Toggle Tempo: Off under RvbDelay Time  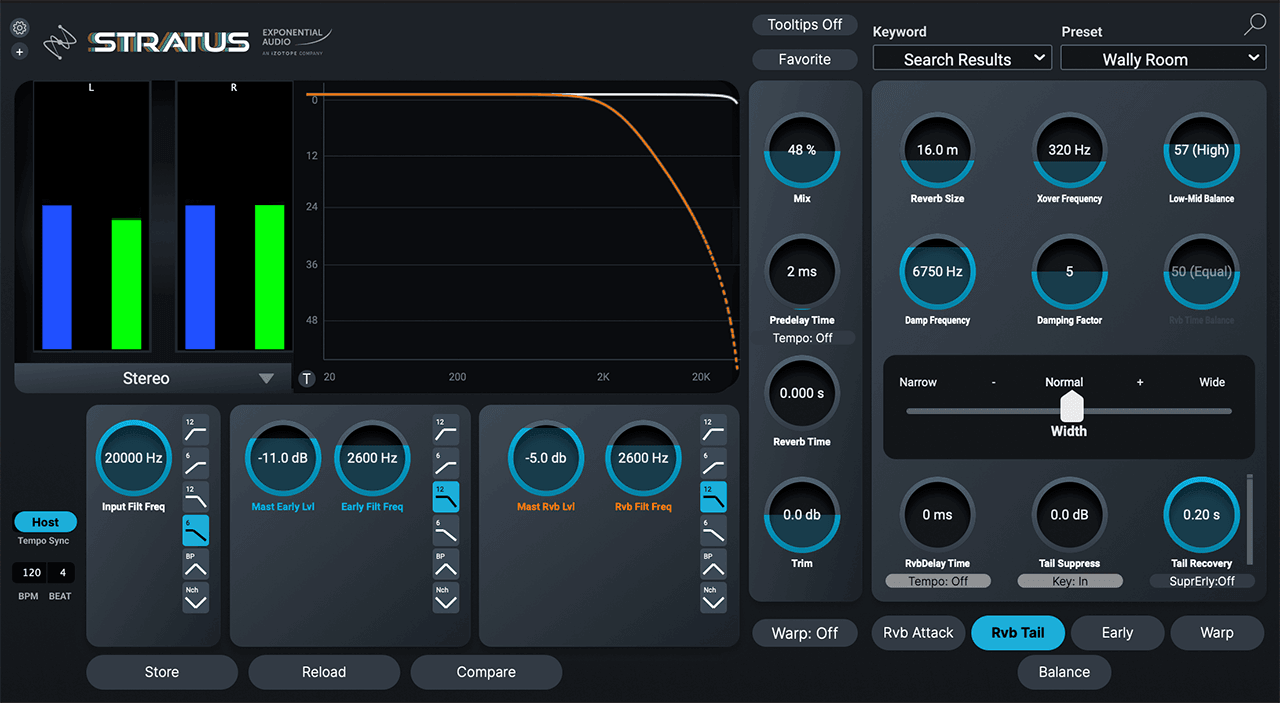[x=938, y=581]
